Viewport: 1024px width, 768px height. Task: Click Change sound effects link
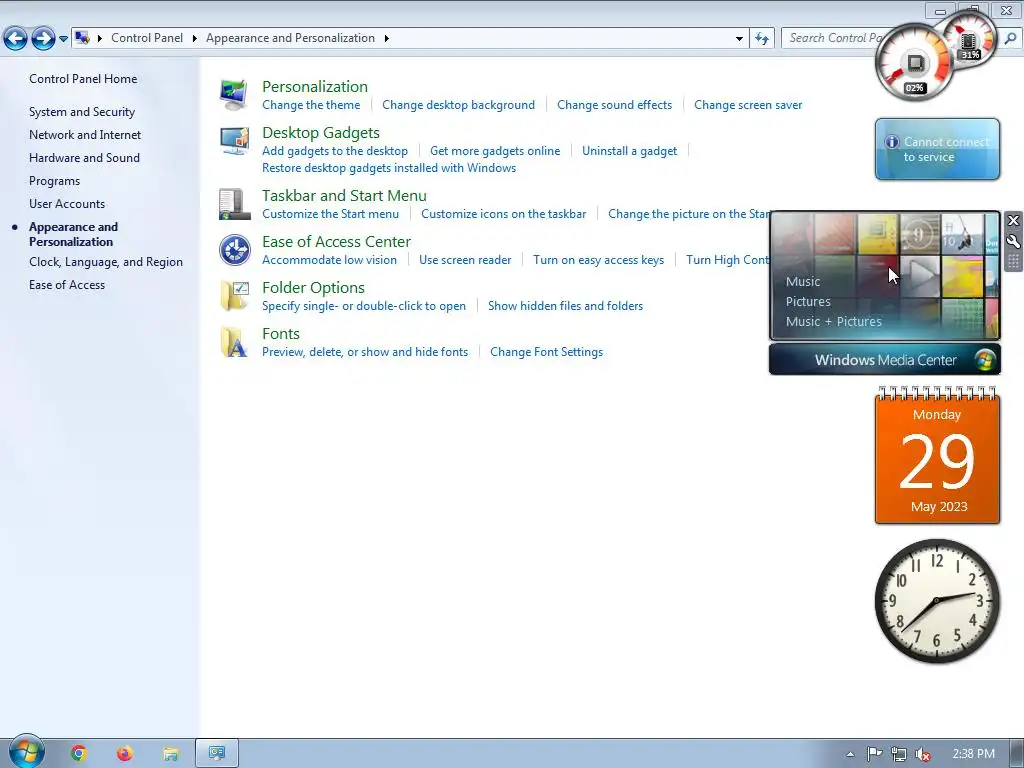click(615, 105)
